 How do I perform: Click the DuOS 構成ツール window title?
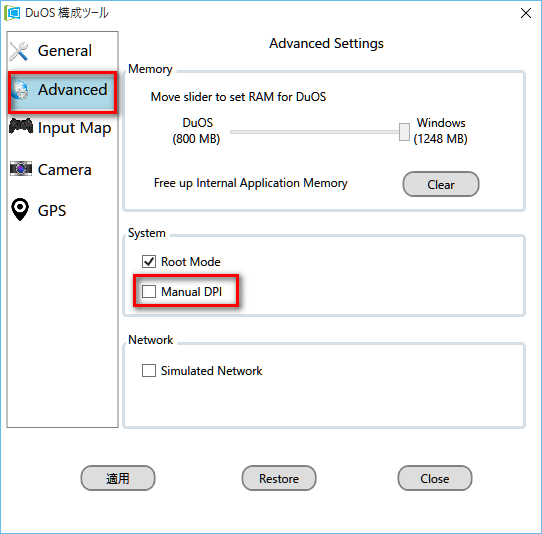67,13
